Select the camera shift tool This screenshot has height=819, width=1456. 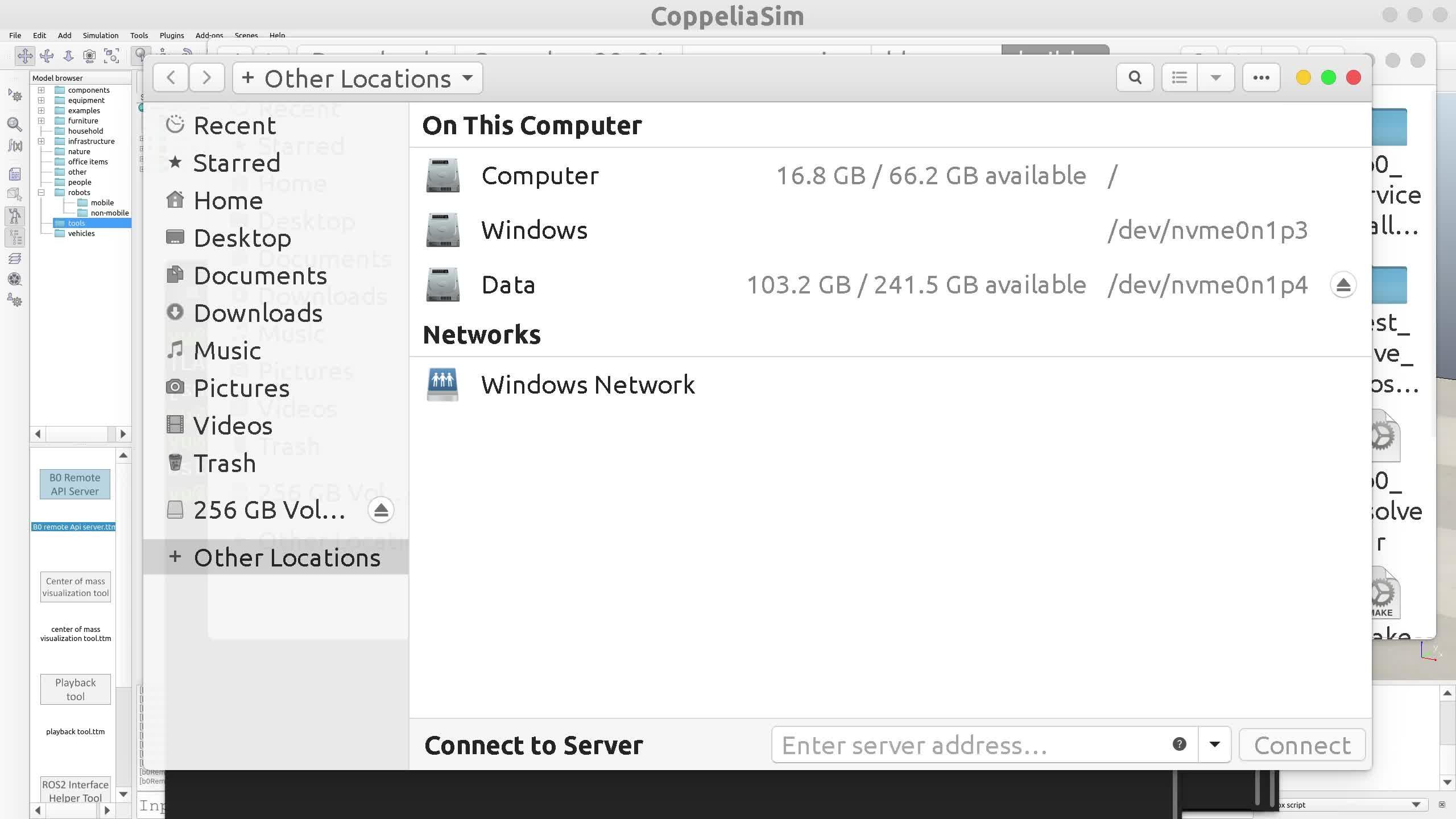coord(68,56)
